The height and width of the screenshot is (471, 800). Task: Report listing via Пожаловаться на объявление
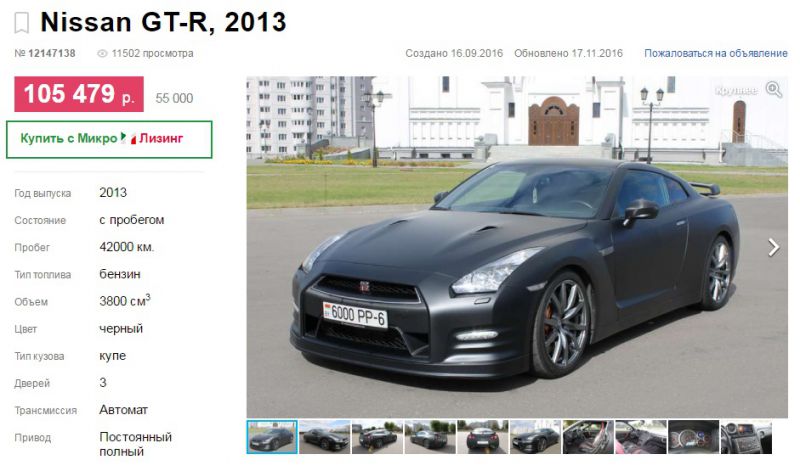click(x=715, y=53)
